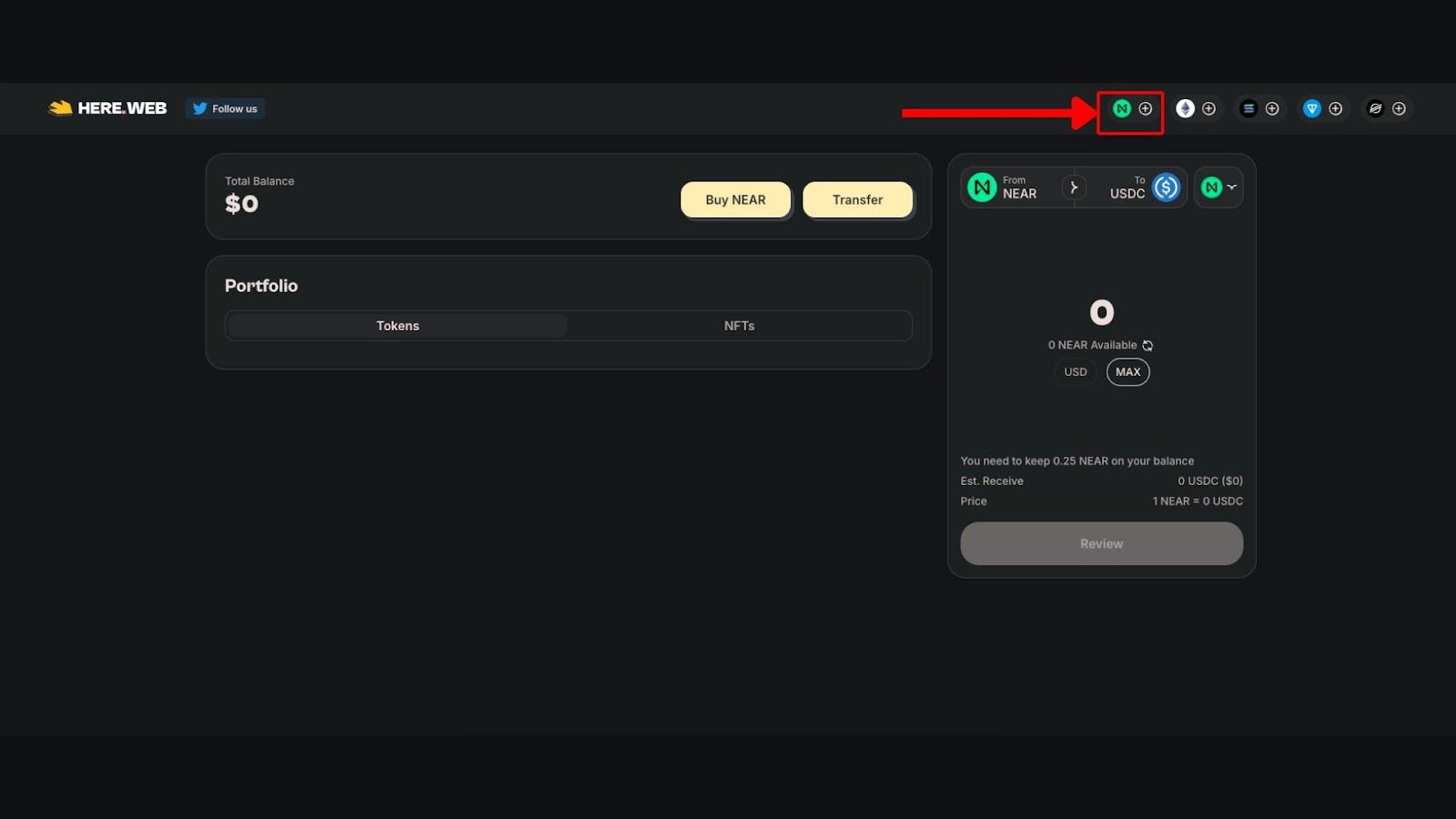This screenshot has width=1456, height=819.
Task: Click the '0 NEAR Available' text
Action: coord(1092,346)
